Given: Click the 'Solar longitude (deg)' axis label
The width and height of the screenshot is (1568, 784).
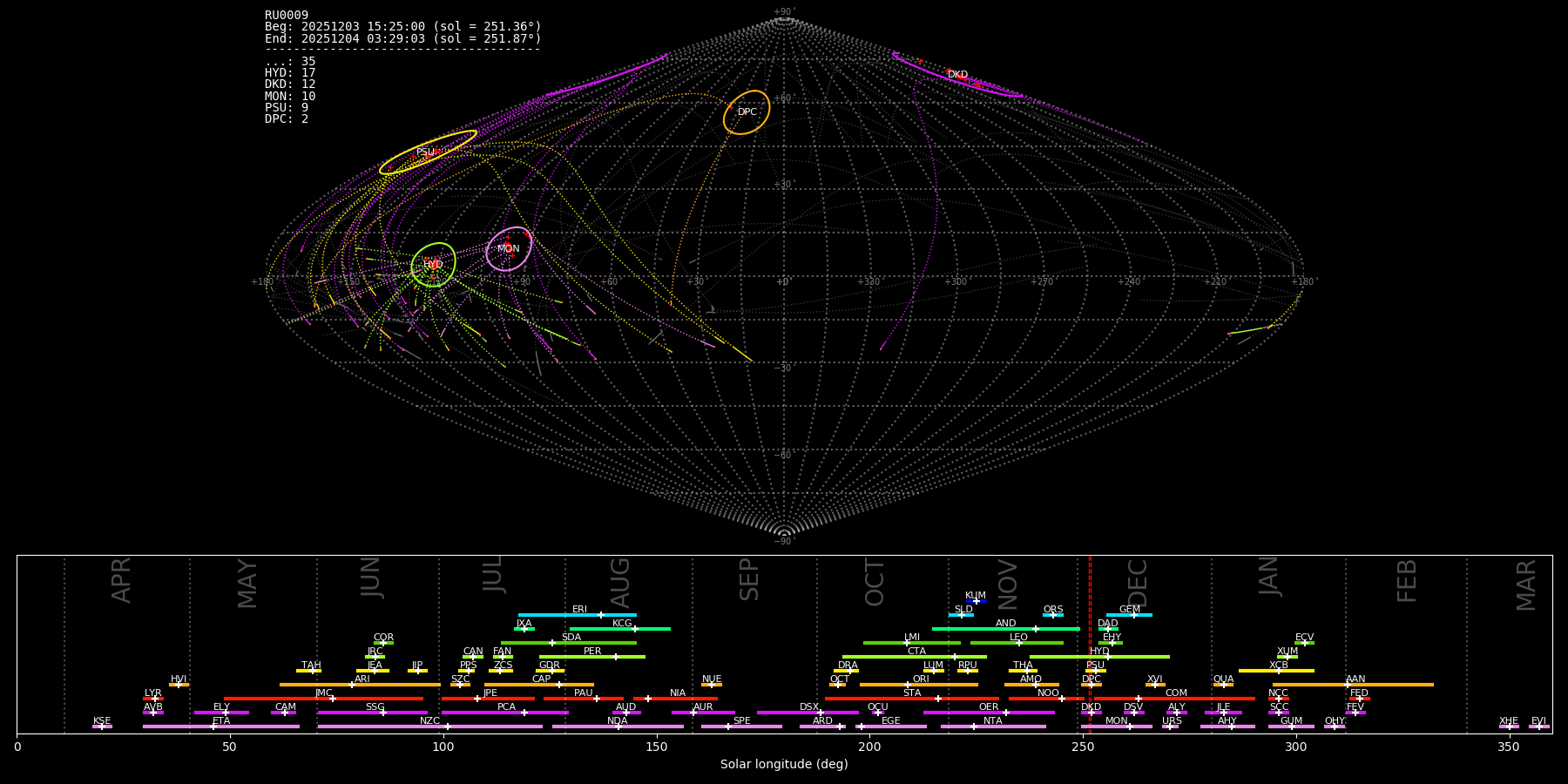Looking at the screenshot, I should click(x=784, y=764).
